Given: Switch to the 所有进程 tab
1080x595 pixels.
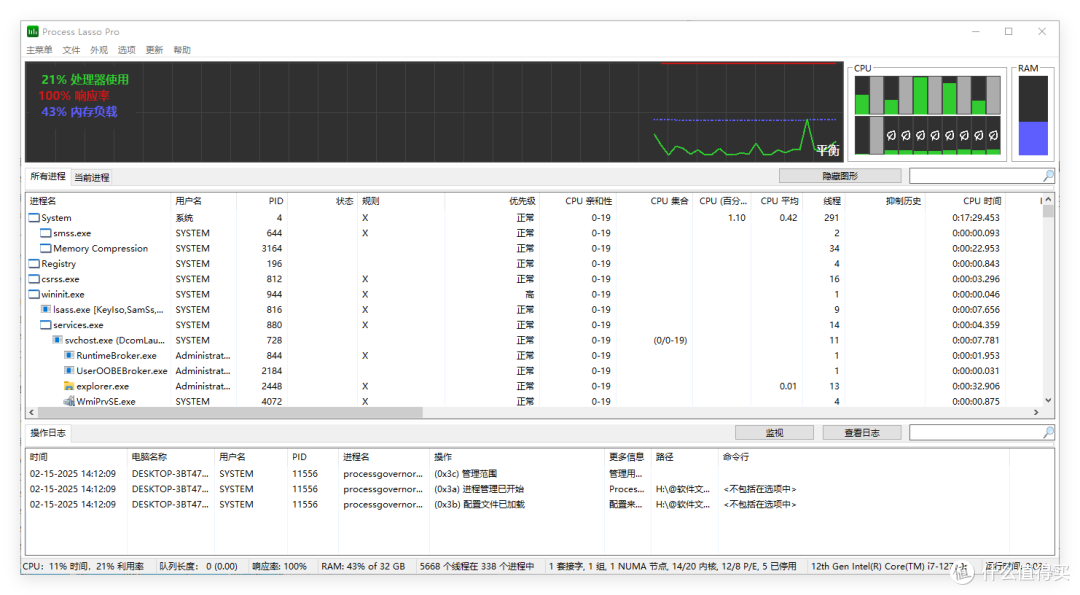Looking at the screenshot, I should click(x=48, y=176).
